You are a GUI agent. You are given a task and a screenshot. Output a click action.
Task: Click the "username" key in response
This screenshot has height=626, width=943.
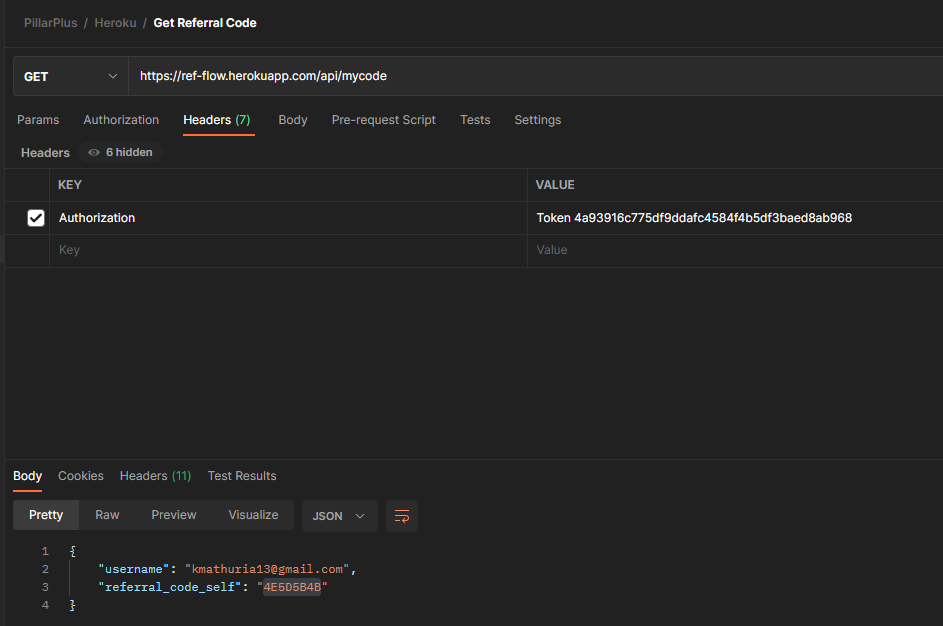click(x=134, y=569)
